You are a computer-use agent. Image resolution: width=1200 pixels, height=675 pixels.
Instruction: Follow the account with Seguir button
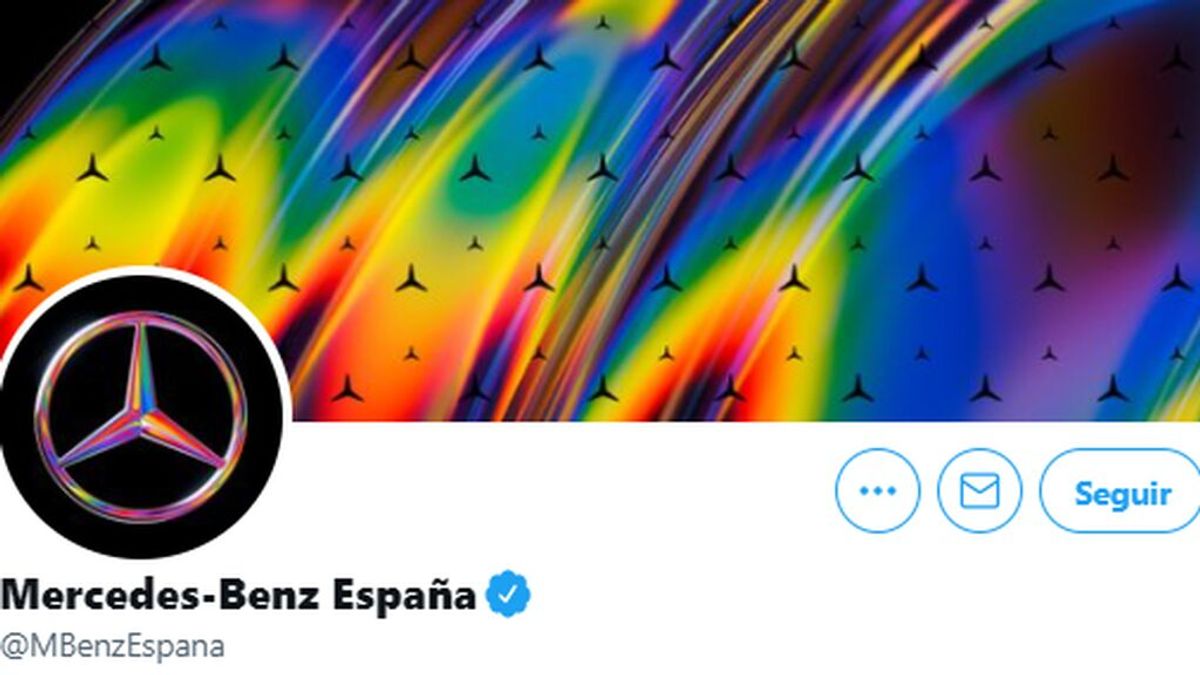click(1120, 491)
